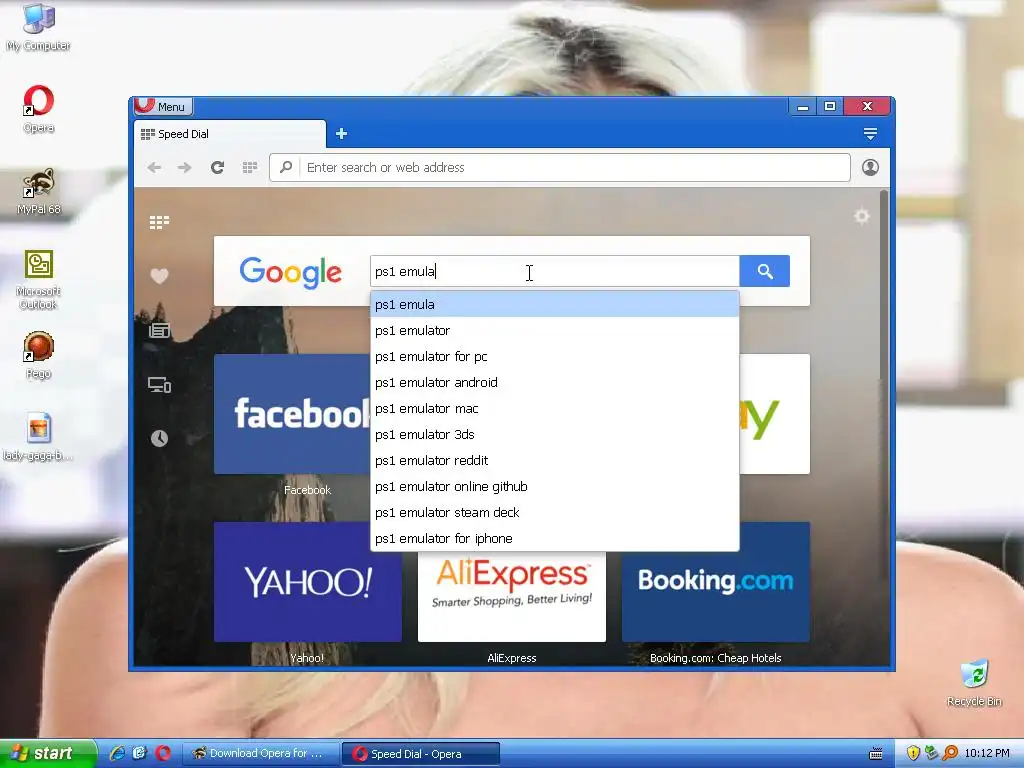The height and width of the screenshot is (768, 1024).
Task: Open the user account icon
Action: pos(870,168)
